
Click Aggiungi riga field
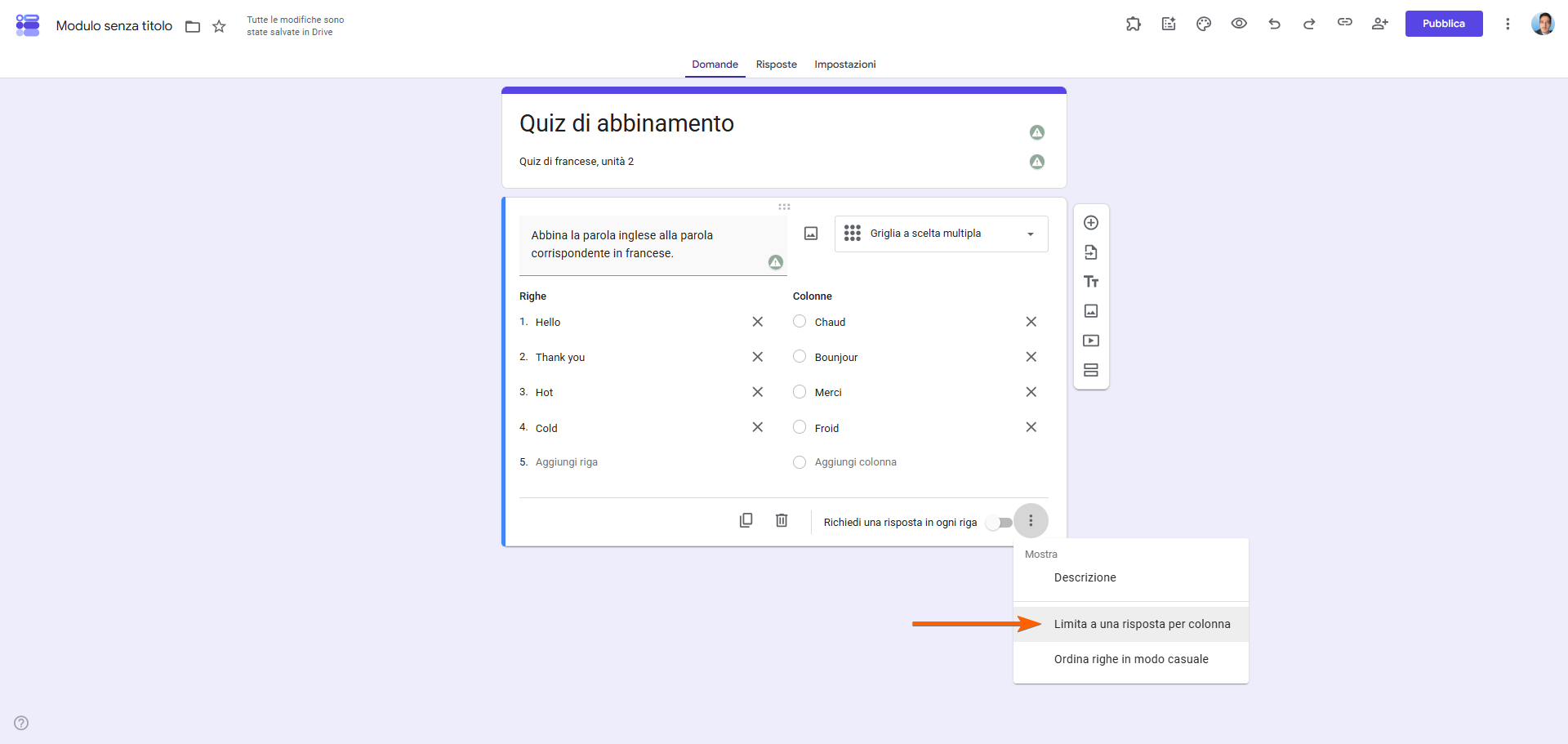(x=567, y=462)
